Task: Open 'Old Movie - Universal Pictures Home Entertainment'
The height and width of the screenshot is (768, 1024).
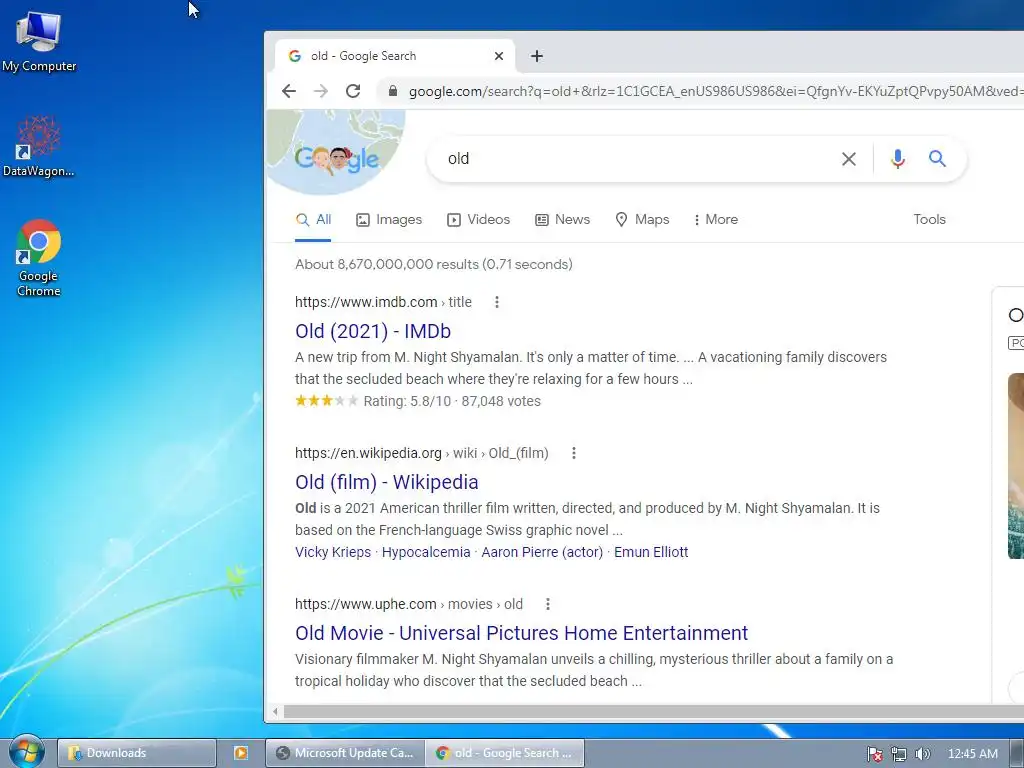Action: (521, 633)
